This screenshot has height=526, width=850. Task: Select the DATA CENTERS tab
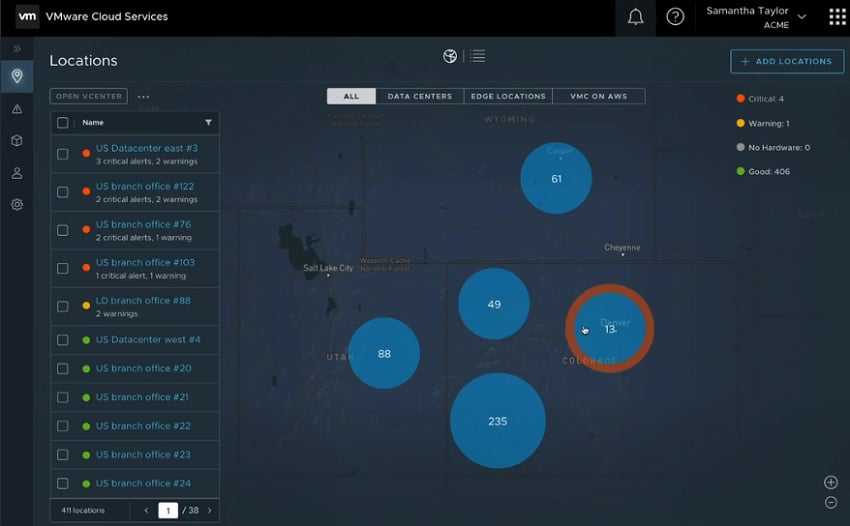tap(420, 96)
